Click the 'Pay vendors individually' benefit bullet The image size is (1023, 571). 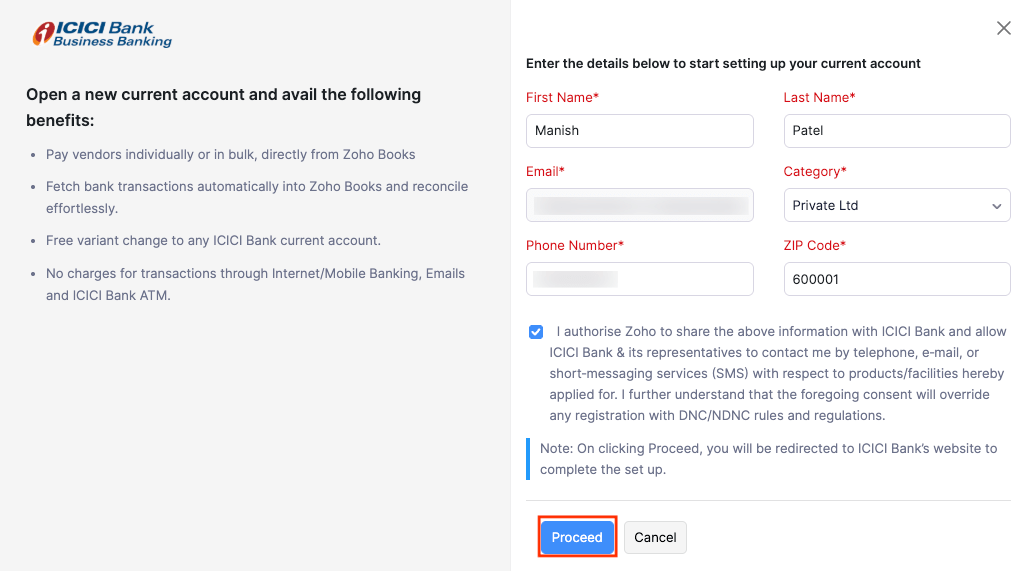click(230, 155)
